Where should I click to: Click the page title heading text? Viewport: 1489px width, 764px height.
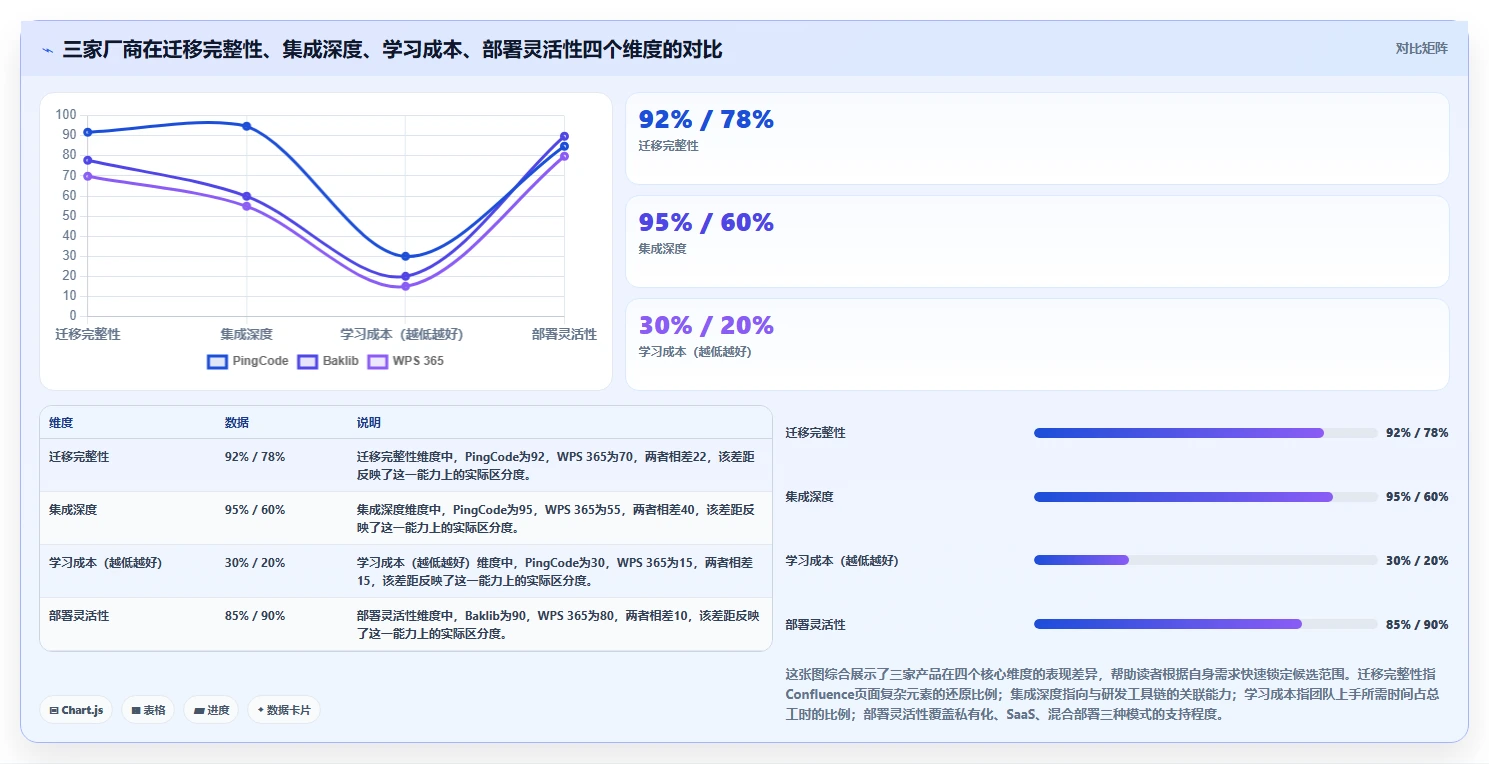pyautogui.click(x=392, y=50)
